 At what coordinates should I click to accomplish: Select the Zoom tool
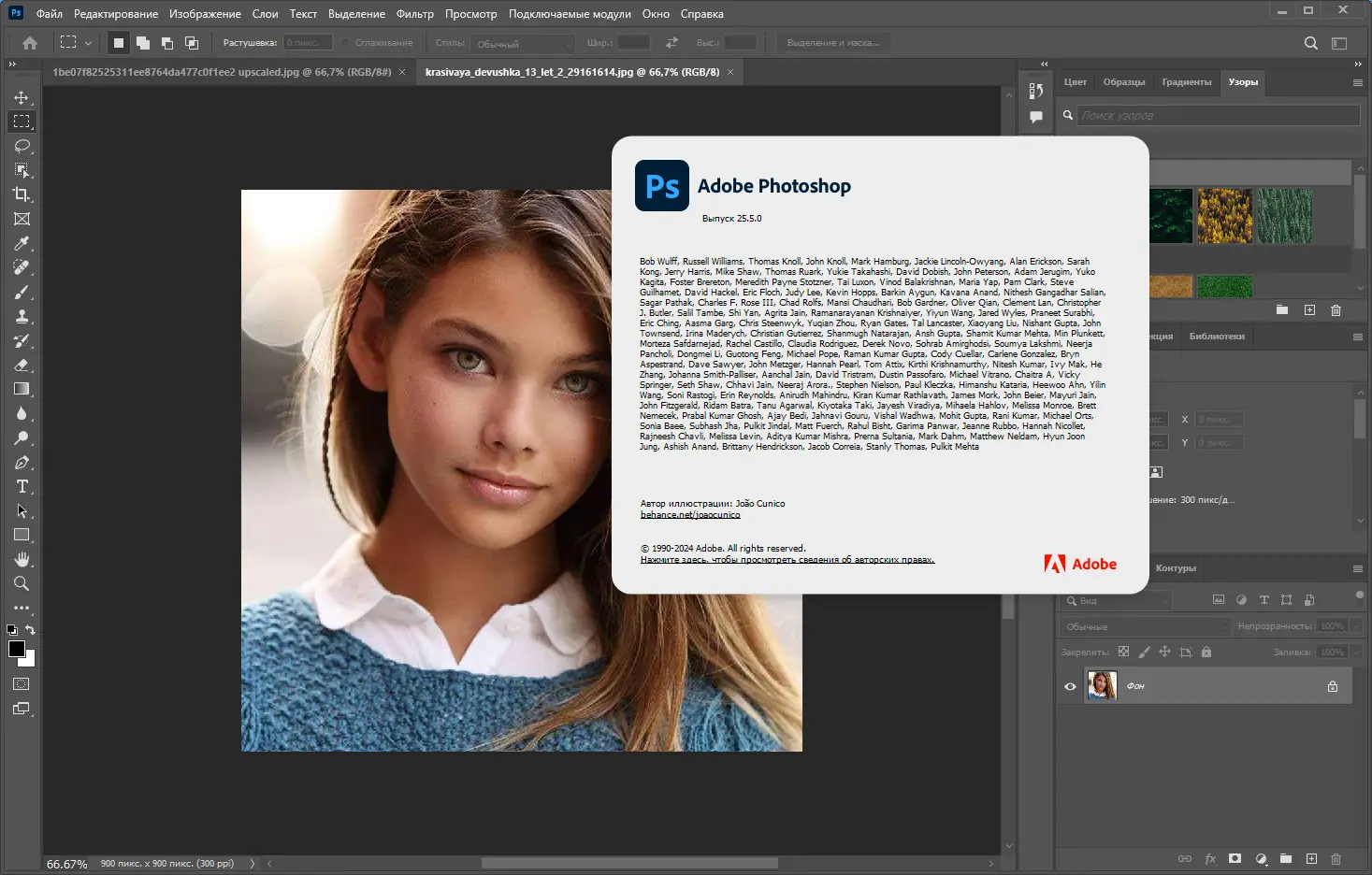tap(22, 583)
